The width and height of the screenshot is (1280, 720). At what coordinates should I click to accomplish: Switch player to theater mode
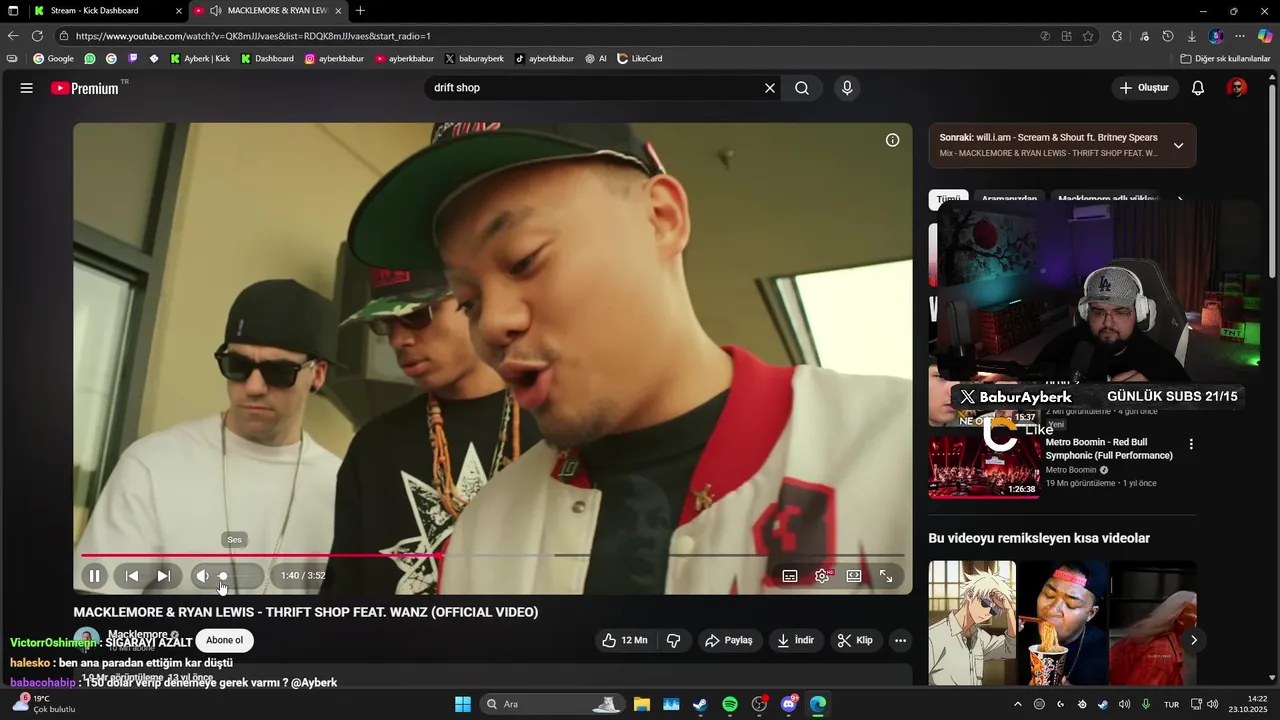[854, 576]
